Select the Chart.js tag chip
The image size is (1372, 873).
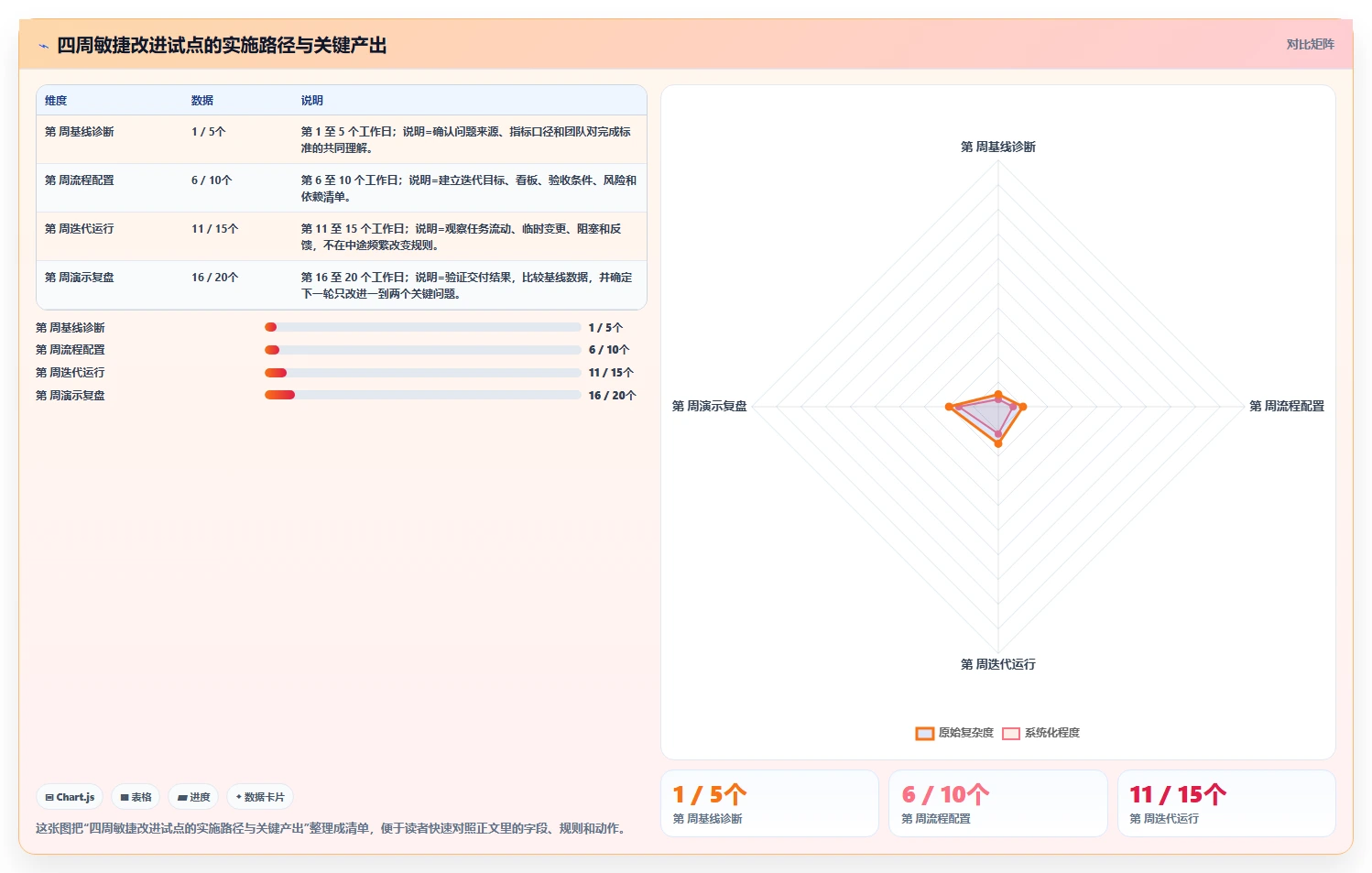point(70,797)
